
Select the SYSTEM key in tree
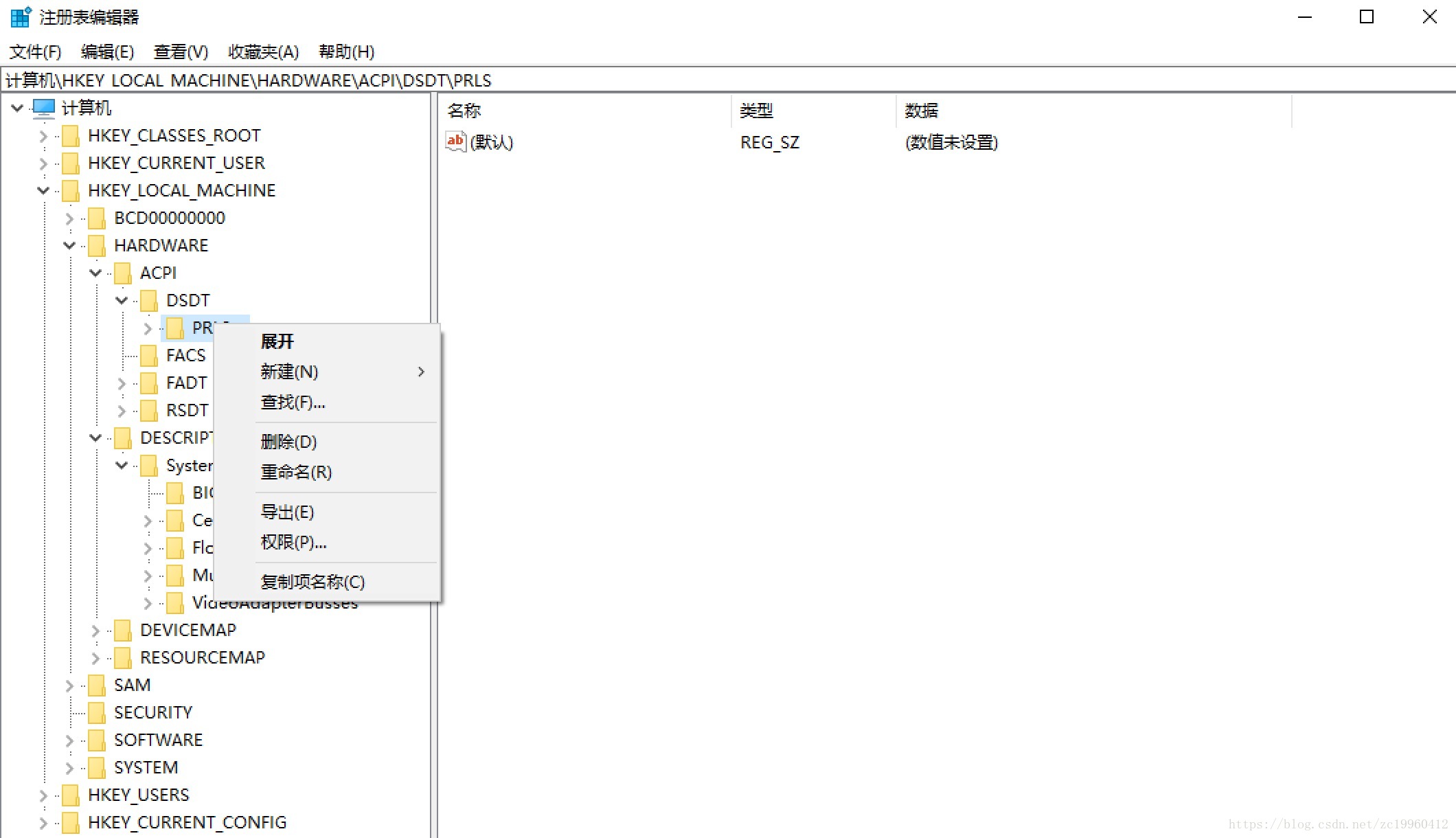click(x=146, y=767)
